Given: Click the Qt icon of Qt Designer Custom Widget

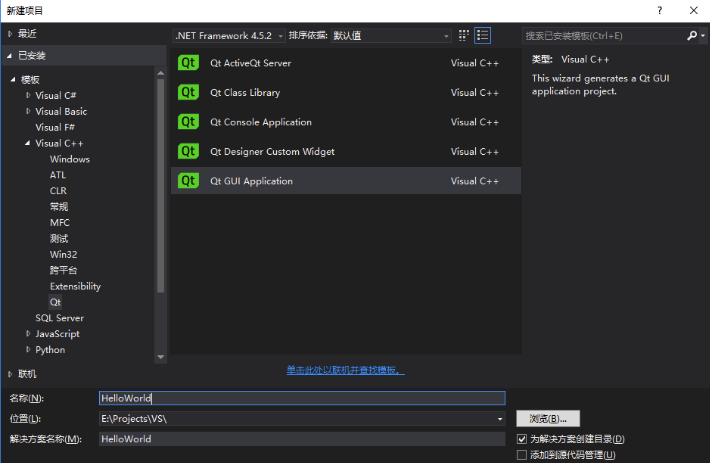Looking at the screenshot, I should pyautogui.click(x=188, y=151).
